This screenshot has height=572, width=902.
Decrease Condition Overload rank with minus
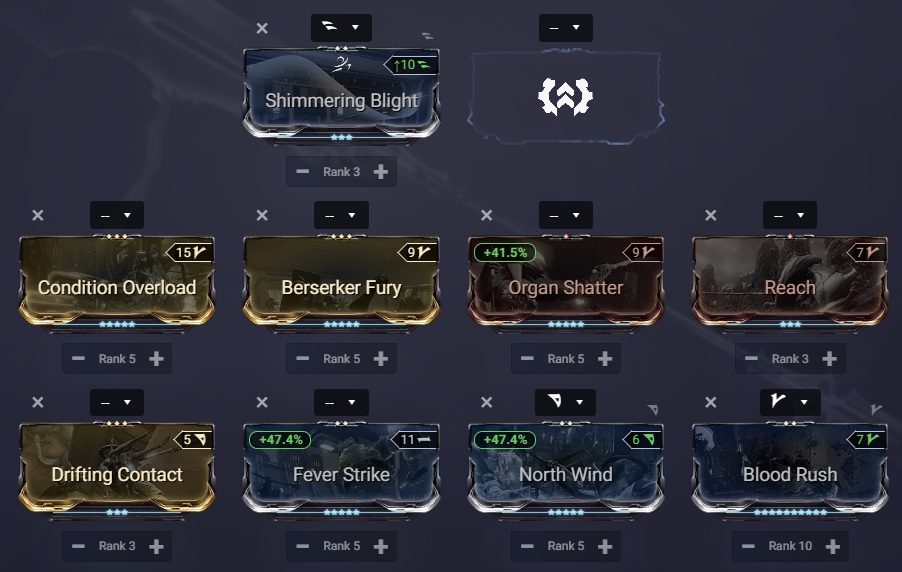pos(78,359)
